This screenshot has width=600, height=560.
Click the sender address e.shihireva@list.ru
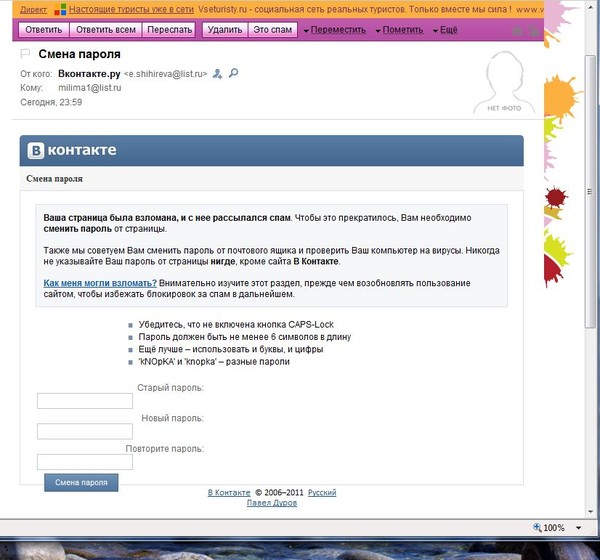point(165,74)
